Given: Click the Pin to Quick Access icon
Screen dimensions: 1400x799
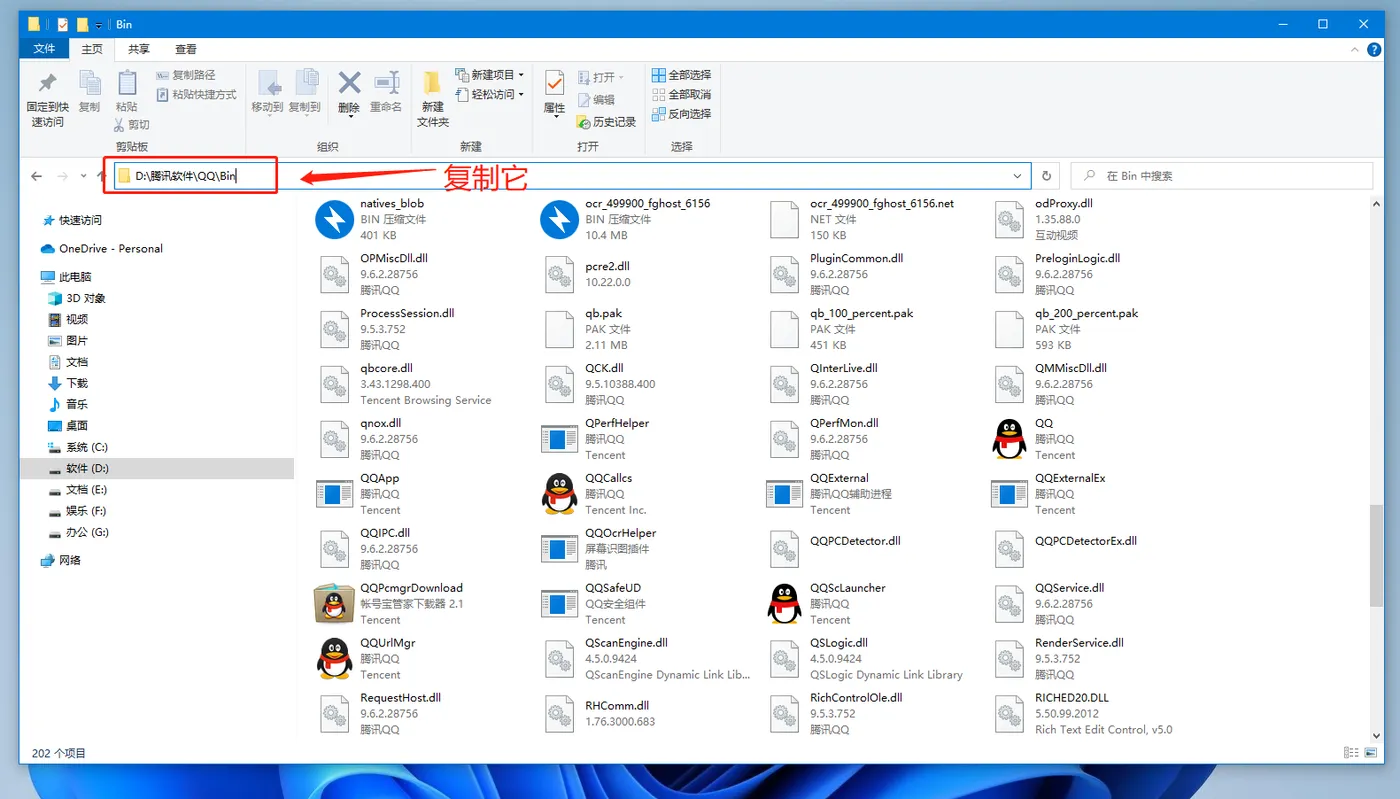Looking at the screenshot, I should 47,84.
